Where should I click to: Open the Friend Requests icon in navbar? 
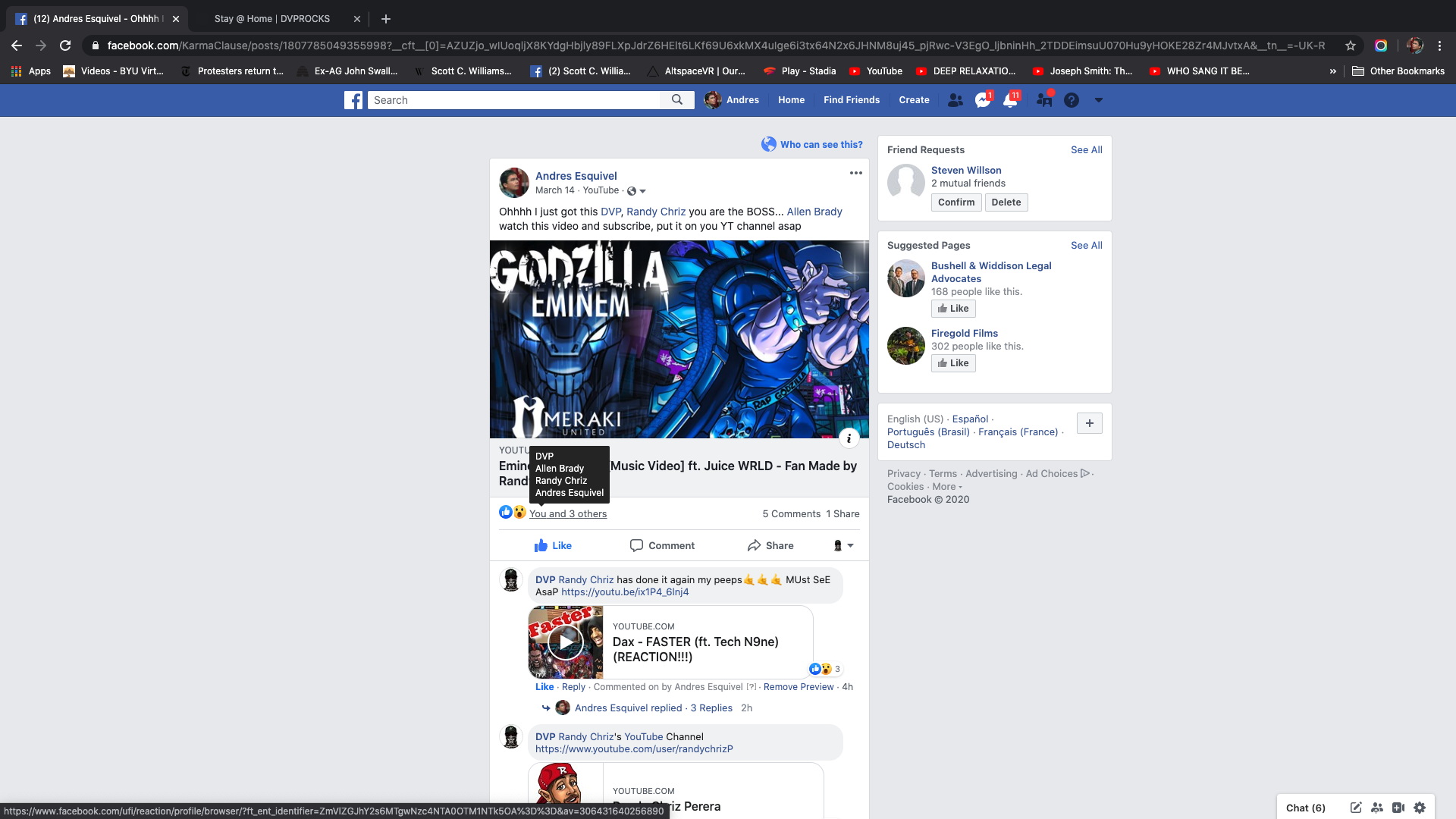pyautogui.click(x=955, y=100)
